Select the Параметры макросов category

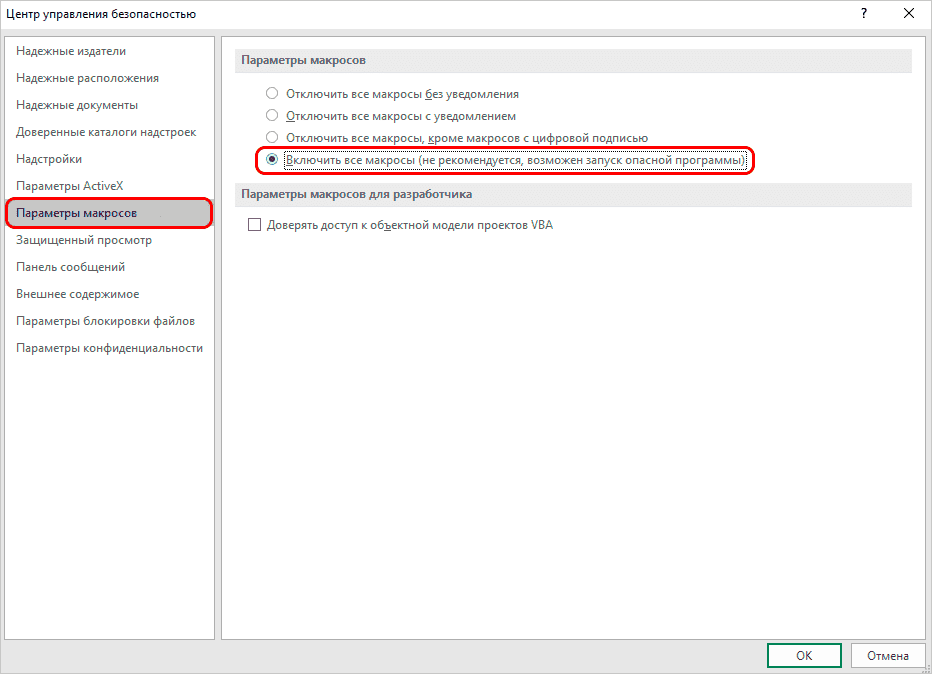point(77,213)
